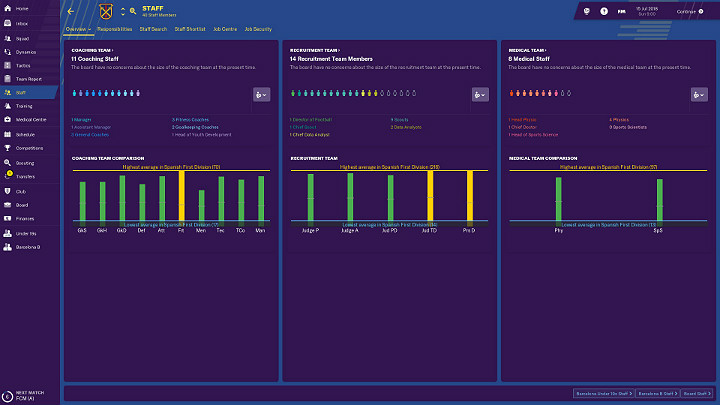Open Medical Centre in sidebar
Viewport: 720px width, 405px height.
click(x=30, y=119)
